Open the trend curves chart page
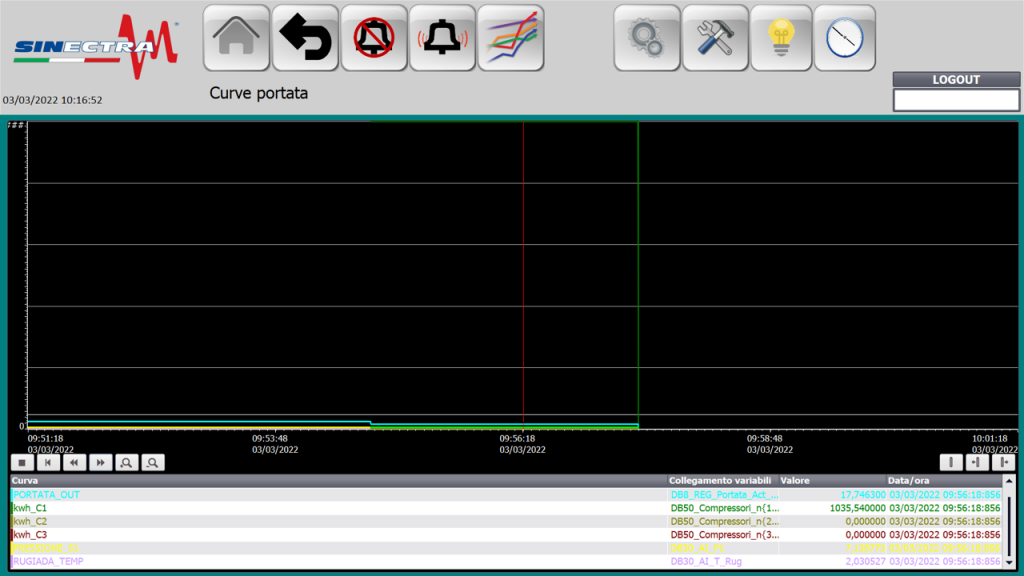Image resolution: width=1024 pixels, height=576 pixels. click(510, 38)
